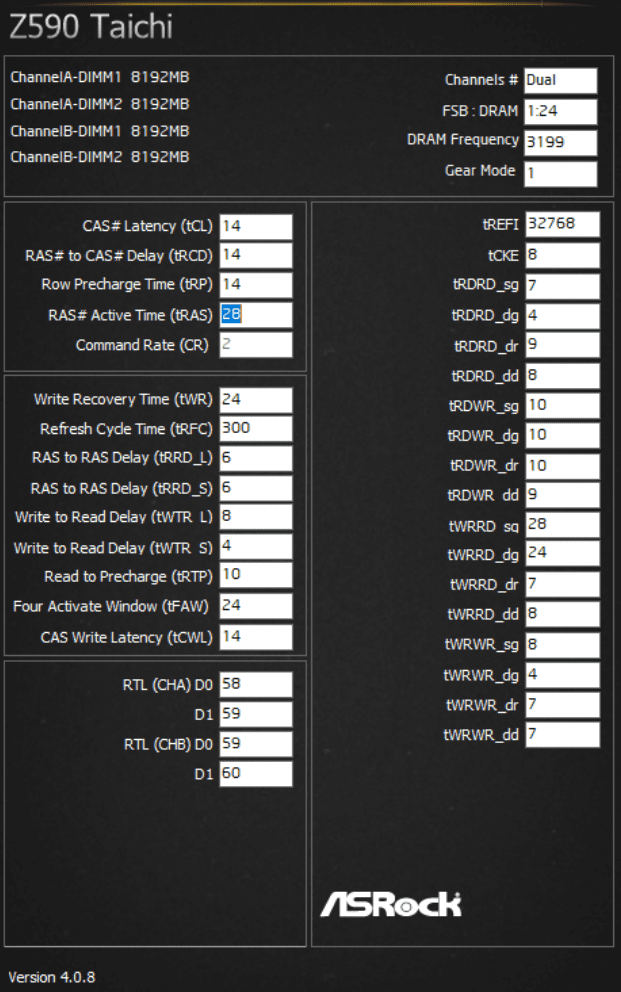The width and height of the screenshot is (621, 992).
Task: Select the RTL (CHA) D1 field showing 59
Action: click(x=256, y=714)
